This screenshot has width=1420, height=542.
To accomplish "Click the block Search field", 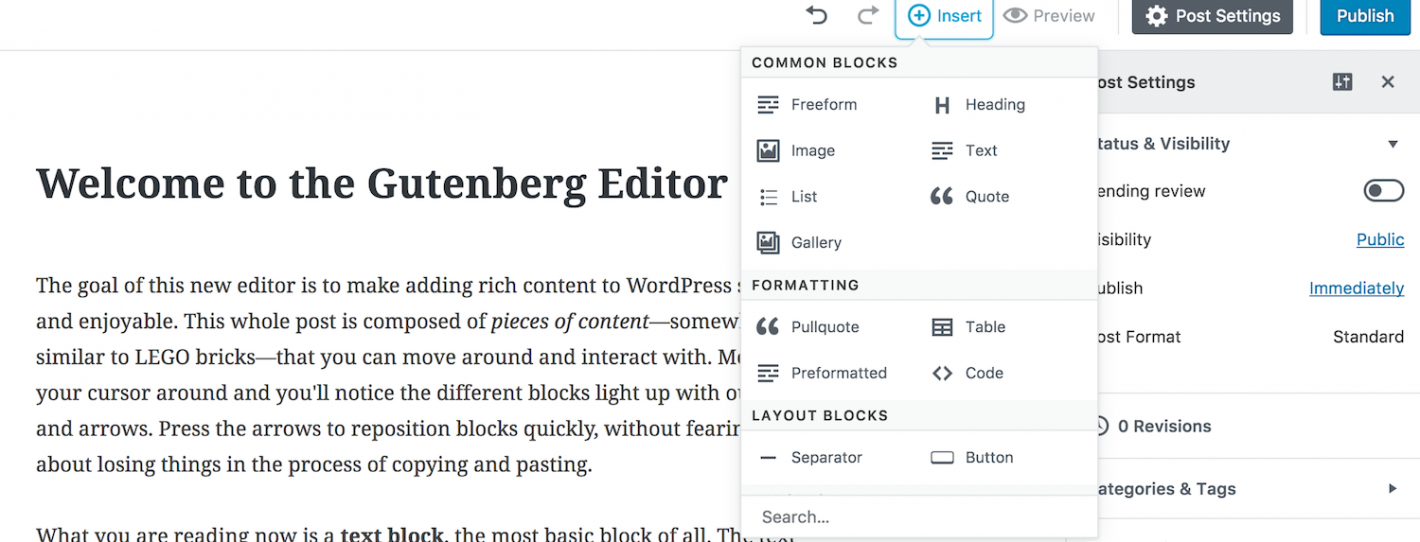I will (x=918, y=517).
